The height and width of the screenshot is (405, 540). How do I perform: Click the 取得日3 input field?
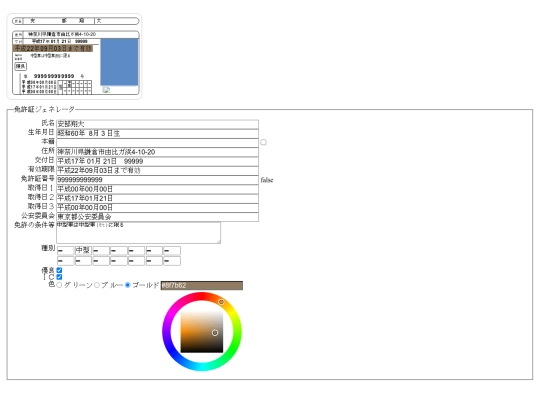[x=157, y=208]
